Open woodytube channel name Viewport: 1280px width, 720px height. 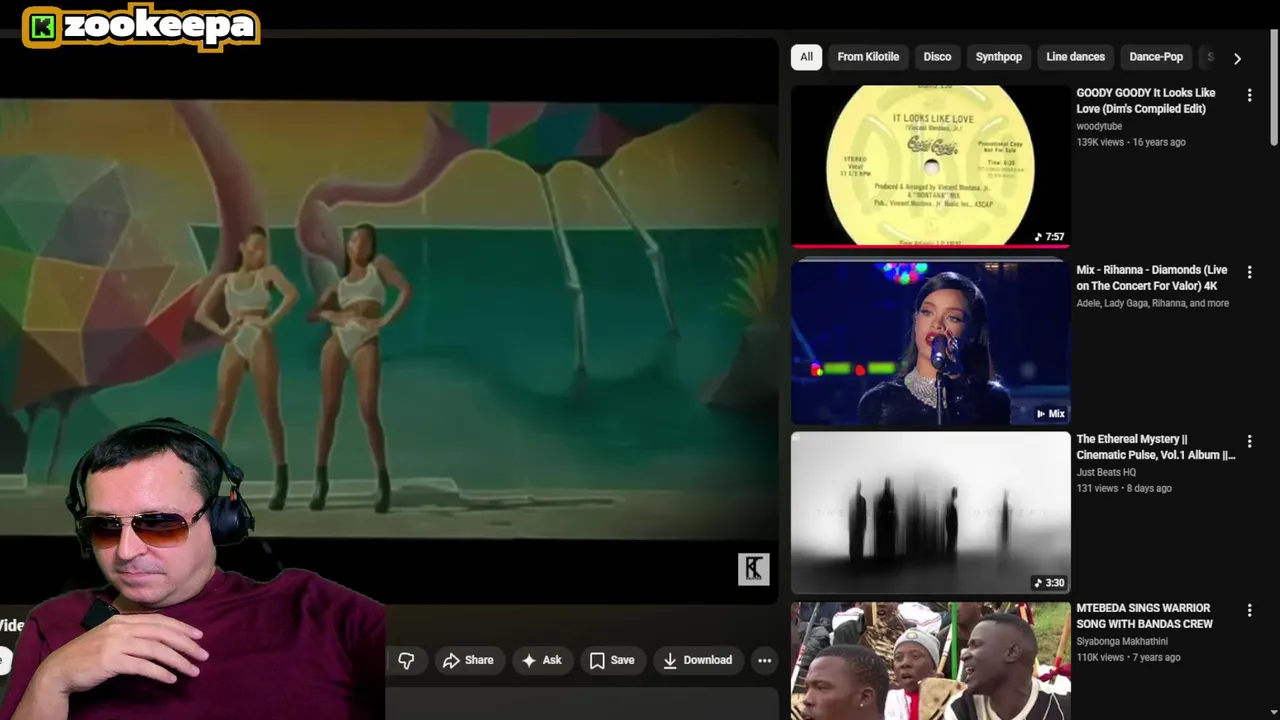click(x=1099, y=126)
